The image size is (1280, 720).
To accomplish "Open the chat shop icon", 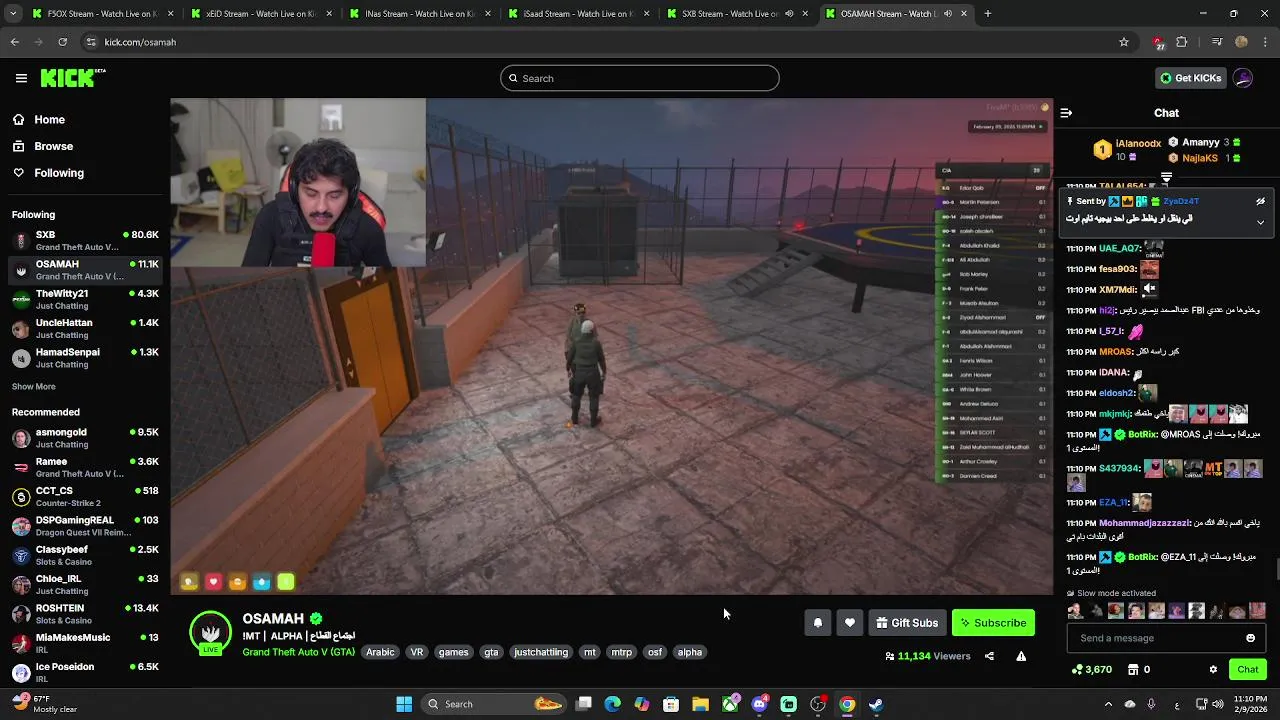I will (1133, 669).
